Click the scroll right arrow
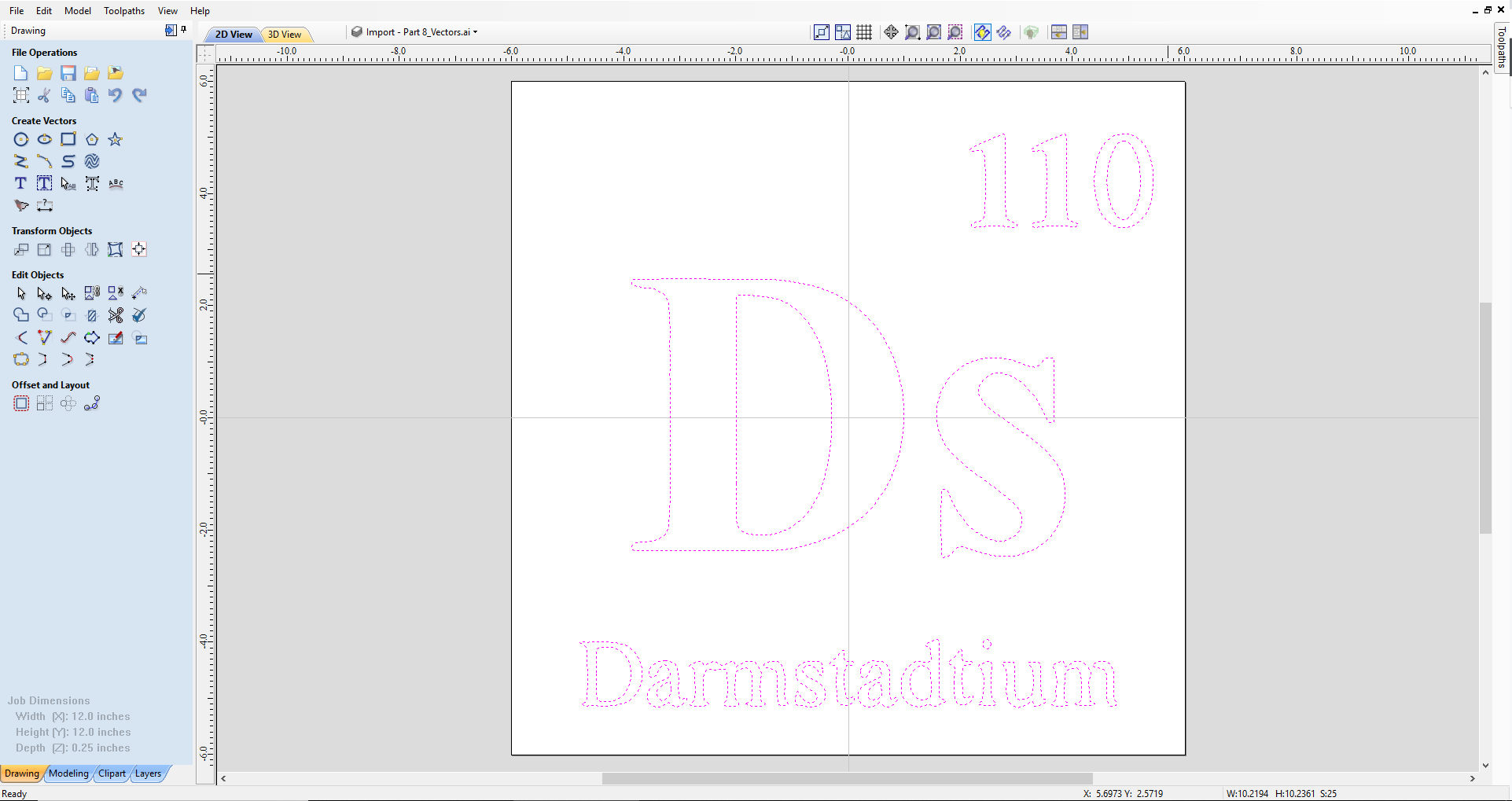1512x801 pixels. 1472,778
